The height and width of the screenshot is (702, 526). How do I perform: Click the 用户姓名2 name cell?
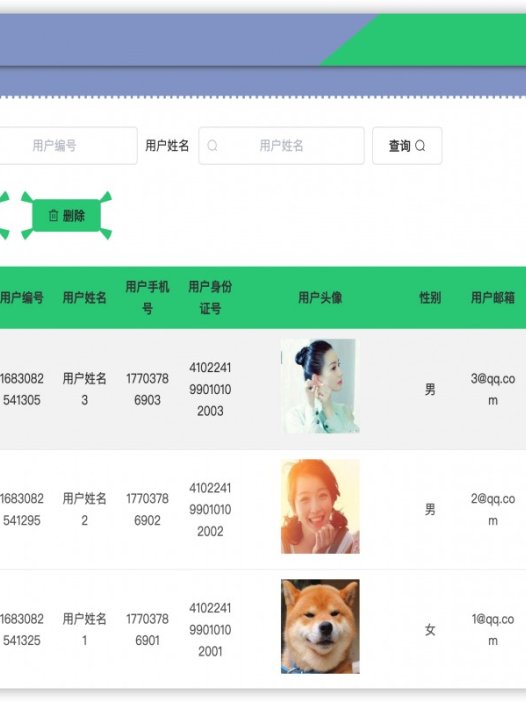click(85, 509)
